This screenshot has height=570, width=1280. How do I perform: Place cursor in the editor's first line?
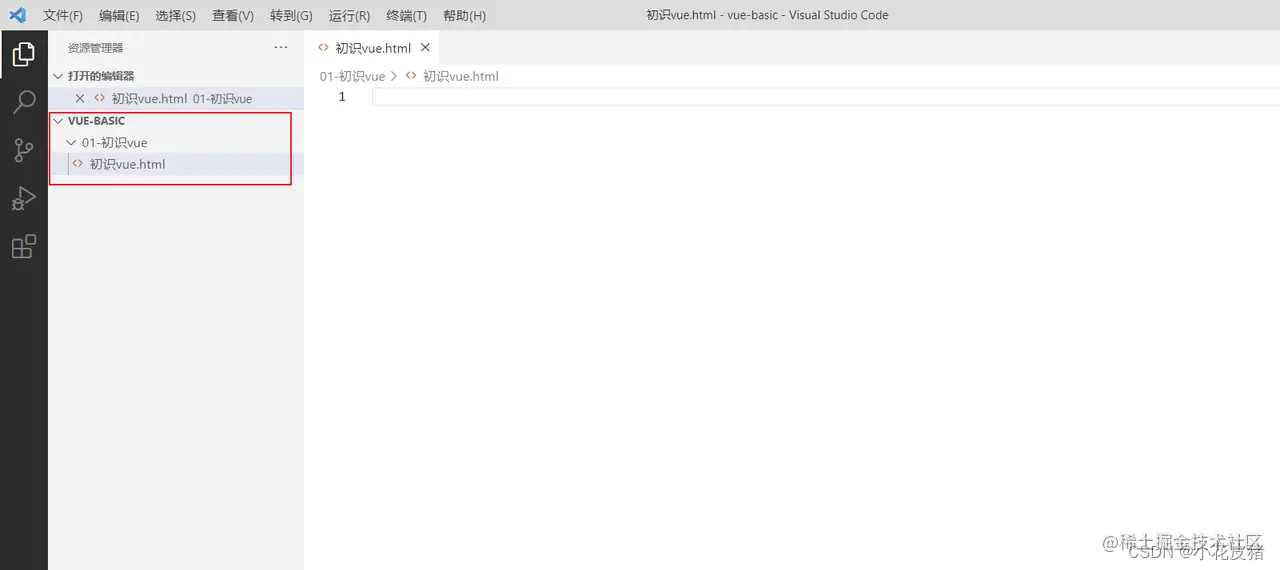pos(825,97)
